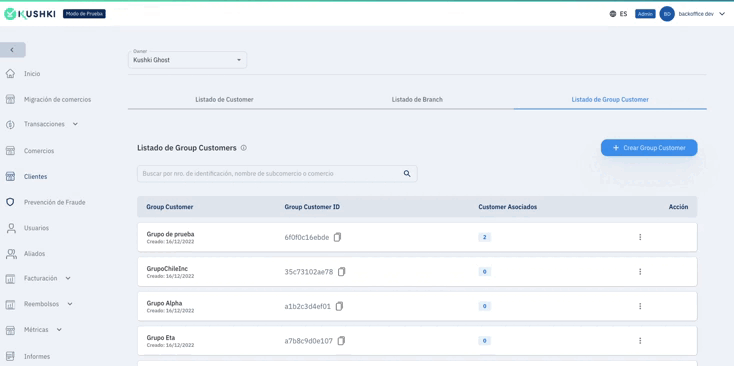
Task: Click the Customer Asociados column header
Action: (x=507, y=207)
